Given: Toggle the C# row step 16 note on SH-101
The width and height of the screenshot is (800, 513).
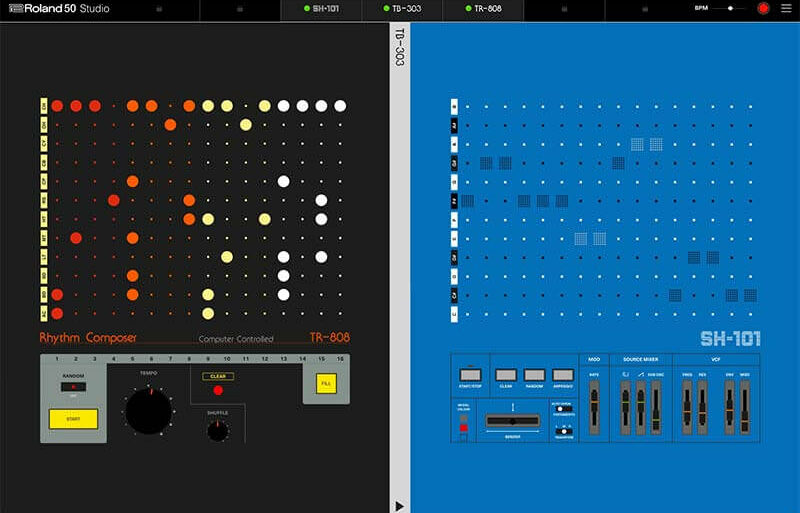Looking at the screenshot, I should coord(751,295).
